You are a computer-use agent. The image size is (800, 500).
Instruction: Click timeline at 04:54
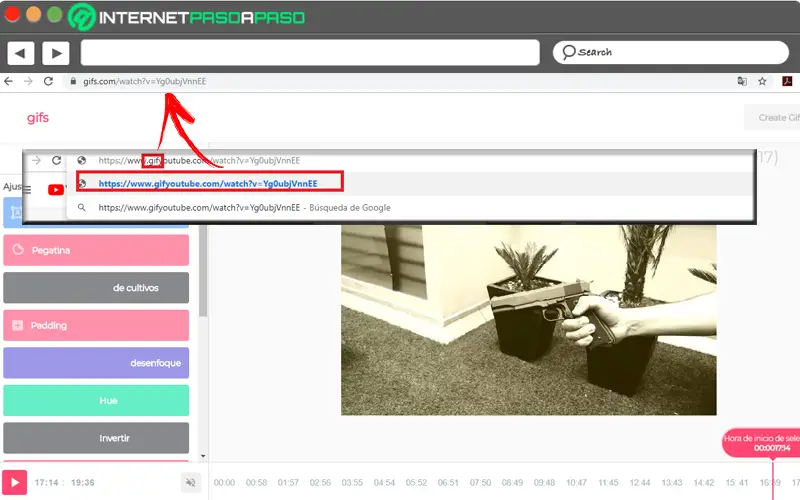click(x=384, y=483)
